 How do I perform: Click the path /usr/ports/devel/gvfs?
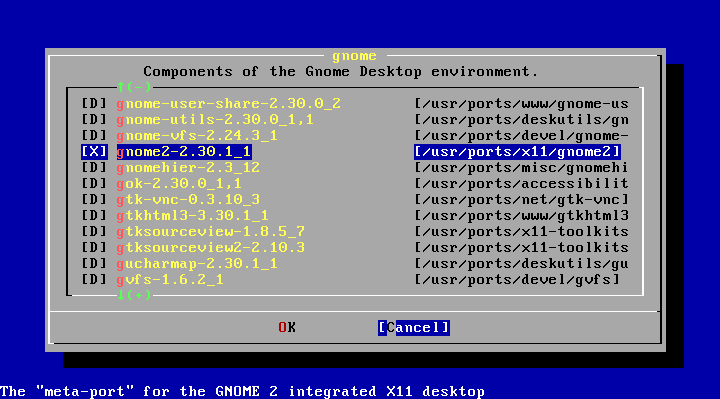517,280
